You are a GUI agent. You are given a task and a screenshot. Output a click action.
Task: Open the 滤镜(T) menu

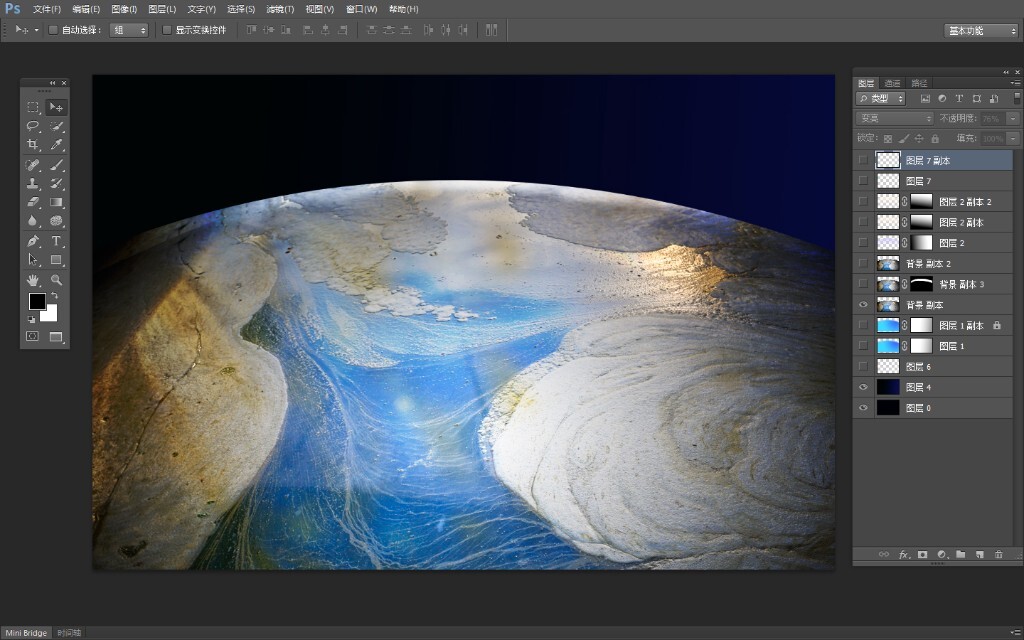click(280, 9)
